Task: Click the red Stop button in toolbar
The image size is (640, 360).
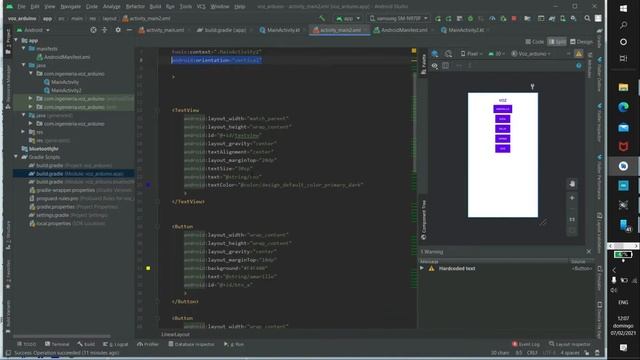Action: click(514, 18)
